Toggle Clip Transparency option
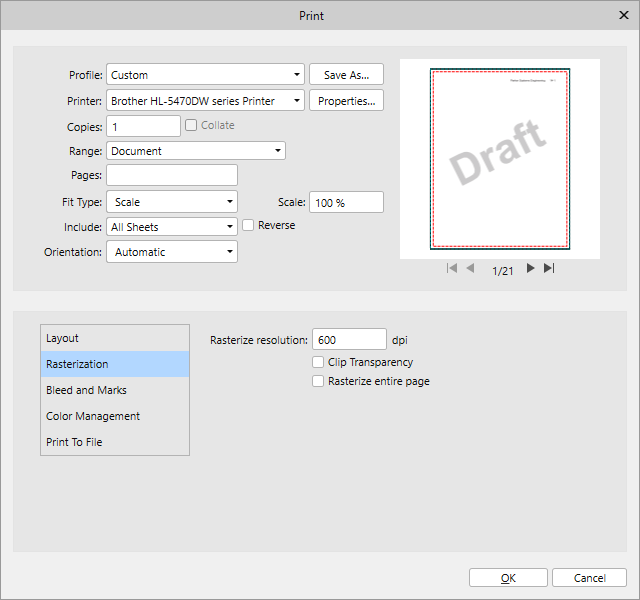640x600 pixels. 318,362
